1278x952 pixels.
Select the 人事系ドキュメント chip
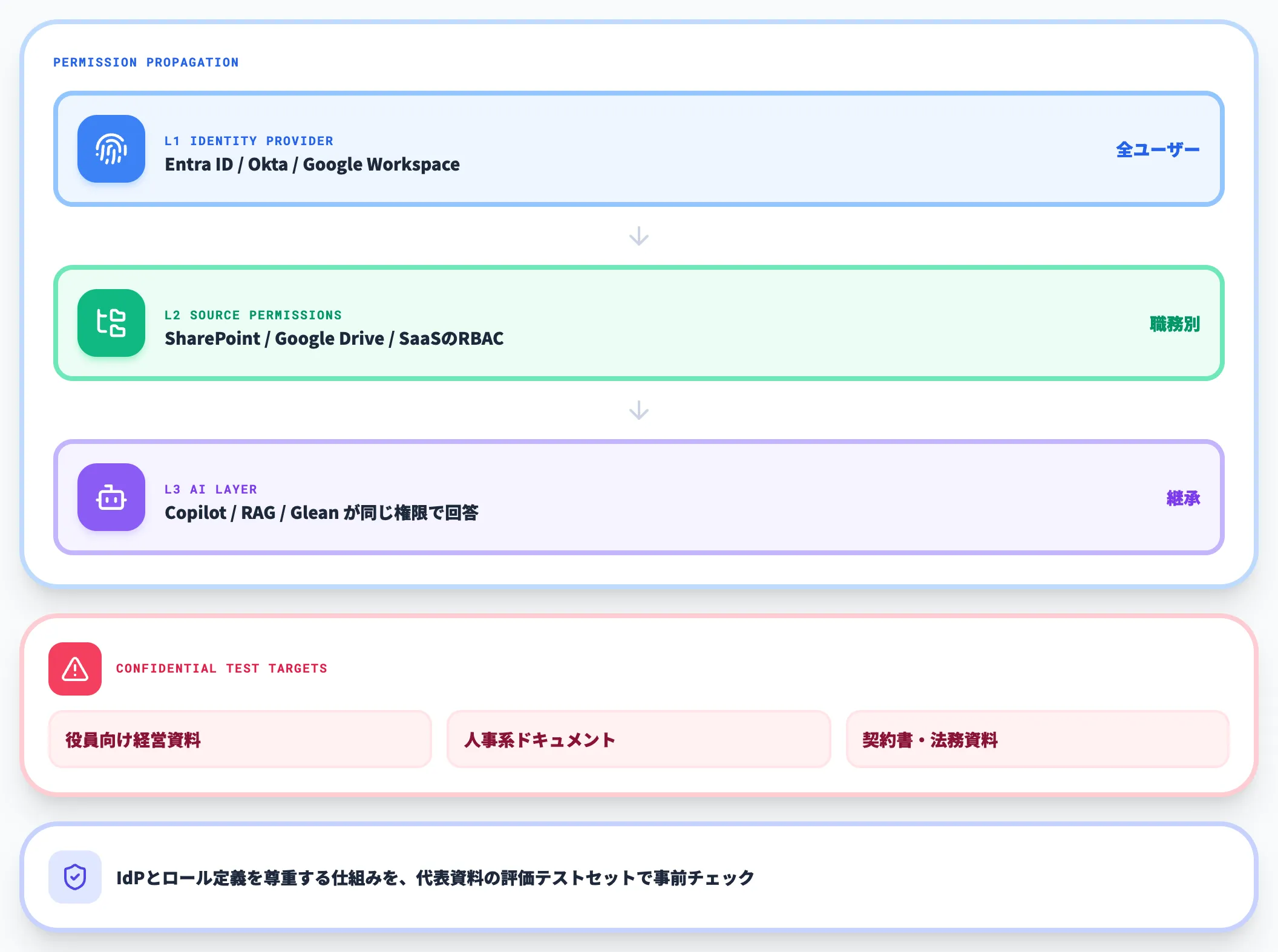[x=638, y=739]
